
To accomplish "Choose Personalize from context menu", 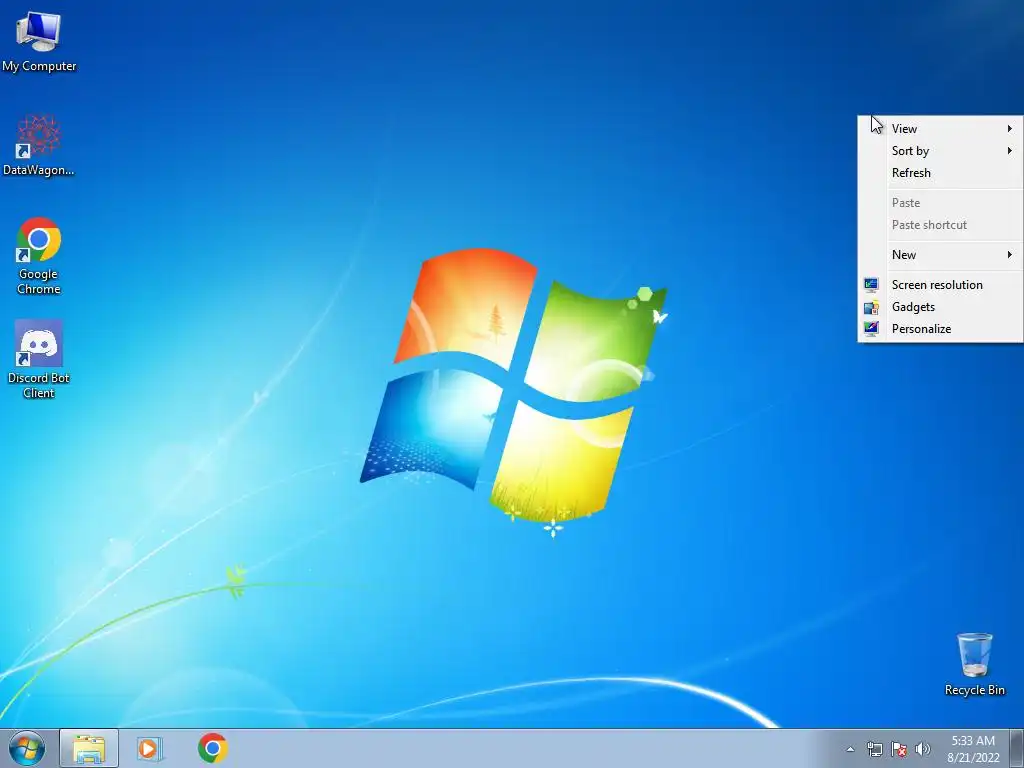I will 940,329.
